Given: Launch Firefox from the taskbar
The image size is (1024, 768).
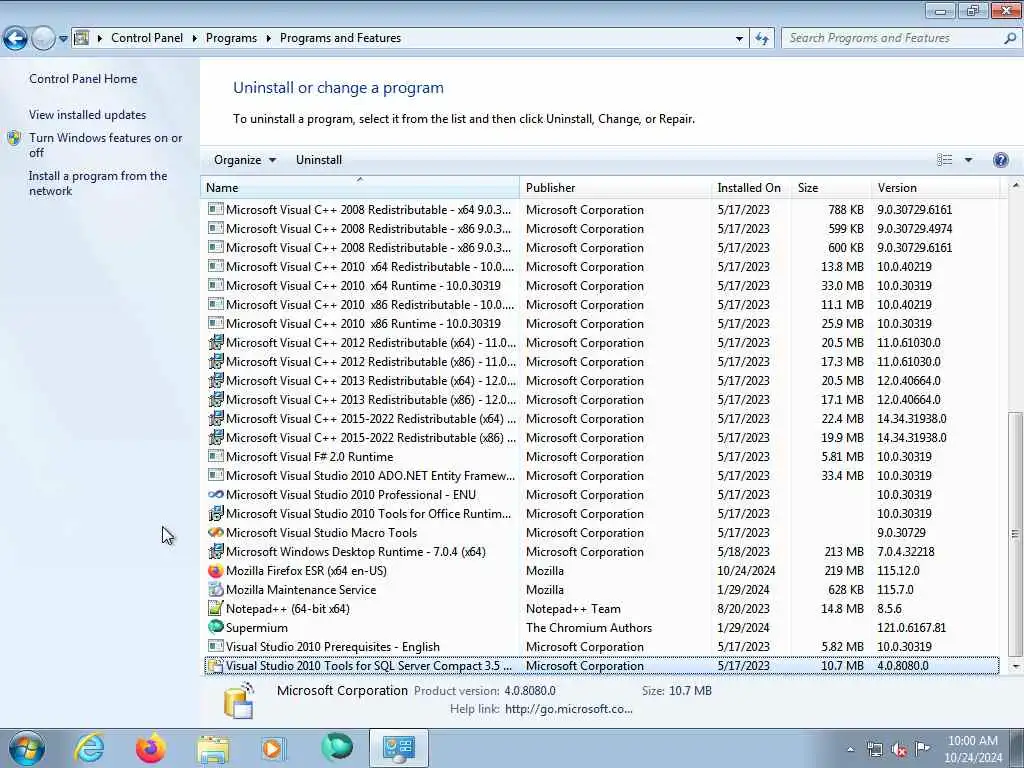Looking at the screenshot, I should [x=151, y=748].
